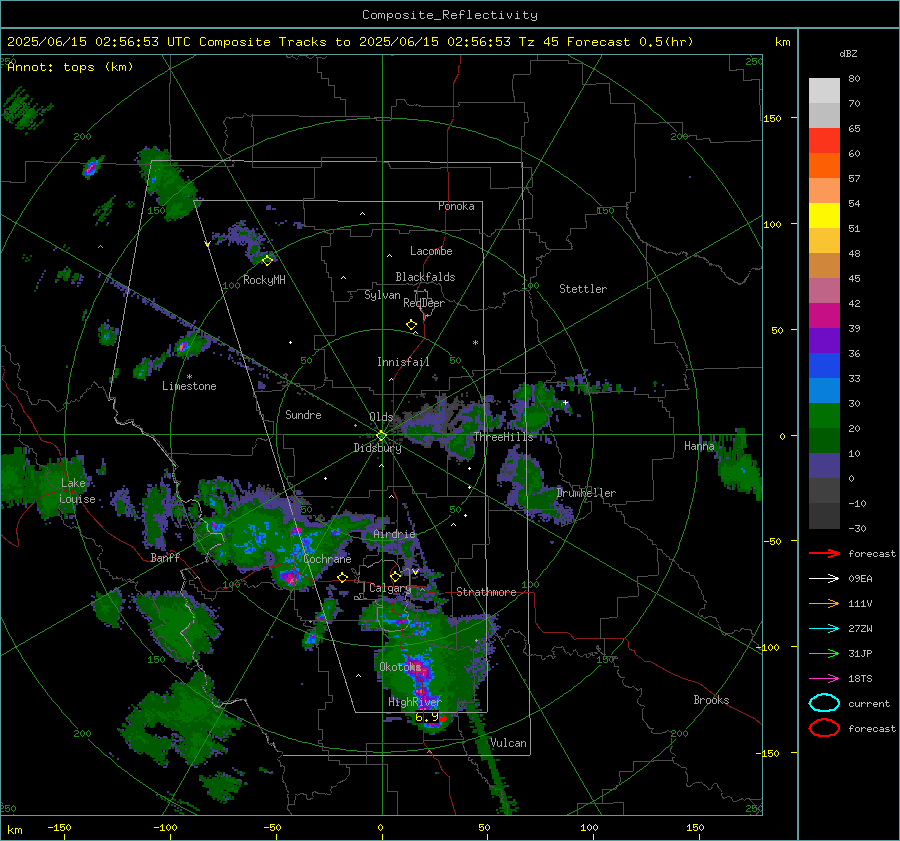900x841 pixels.
Task: Select the white 09EA arrow legend entry
Action: pyautogui.click(x=824, y=578)
